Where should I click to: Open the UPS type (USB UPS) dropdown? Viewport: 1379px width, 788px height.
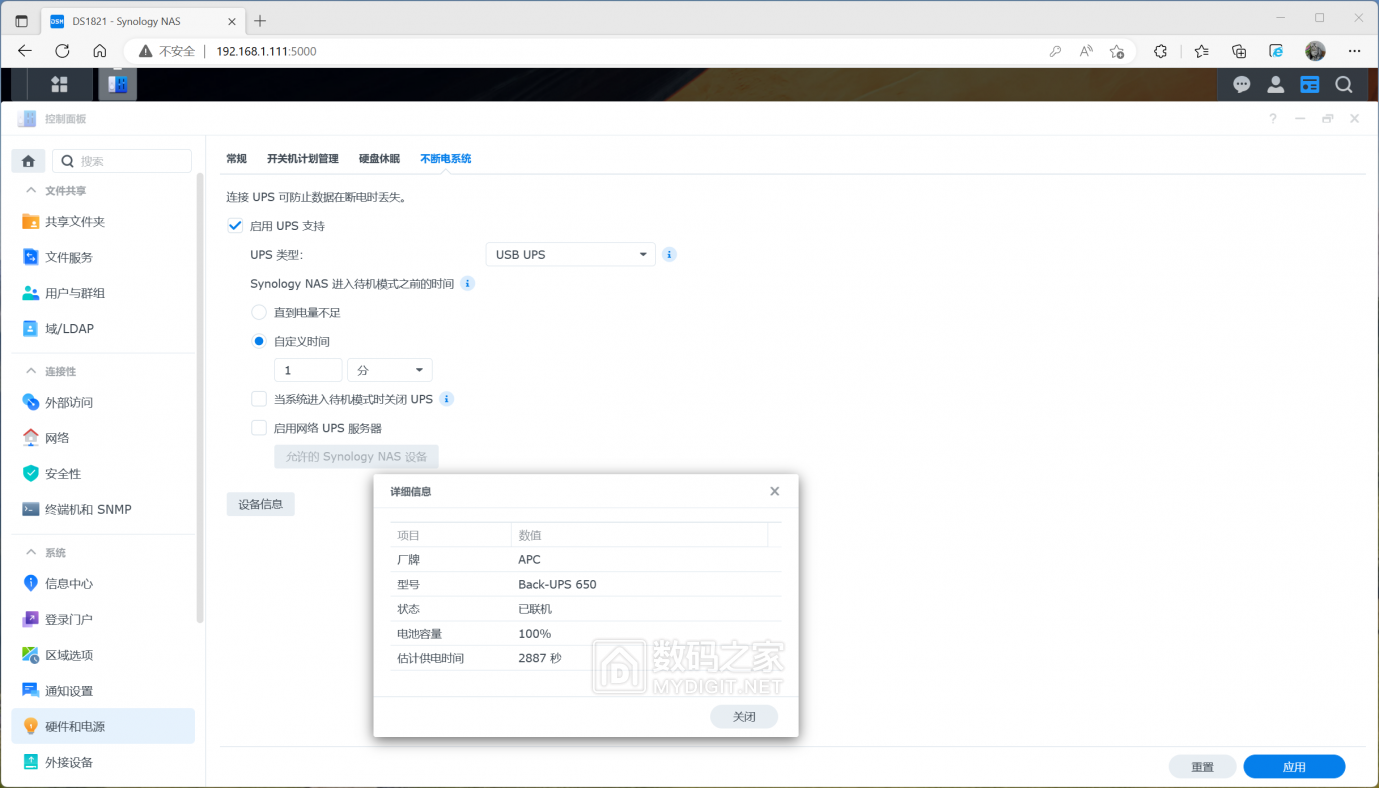pyautogui.click(x=570, y=255)
